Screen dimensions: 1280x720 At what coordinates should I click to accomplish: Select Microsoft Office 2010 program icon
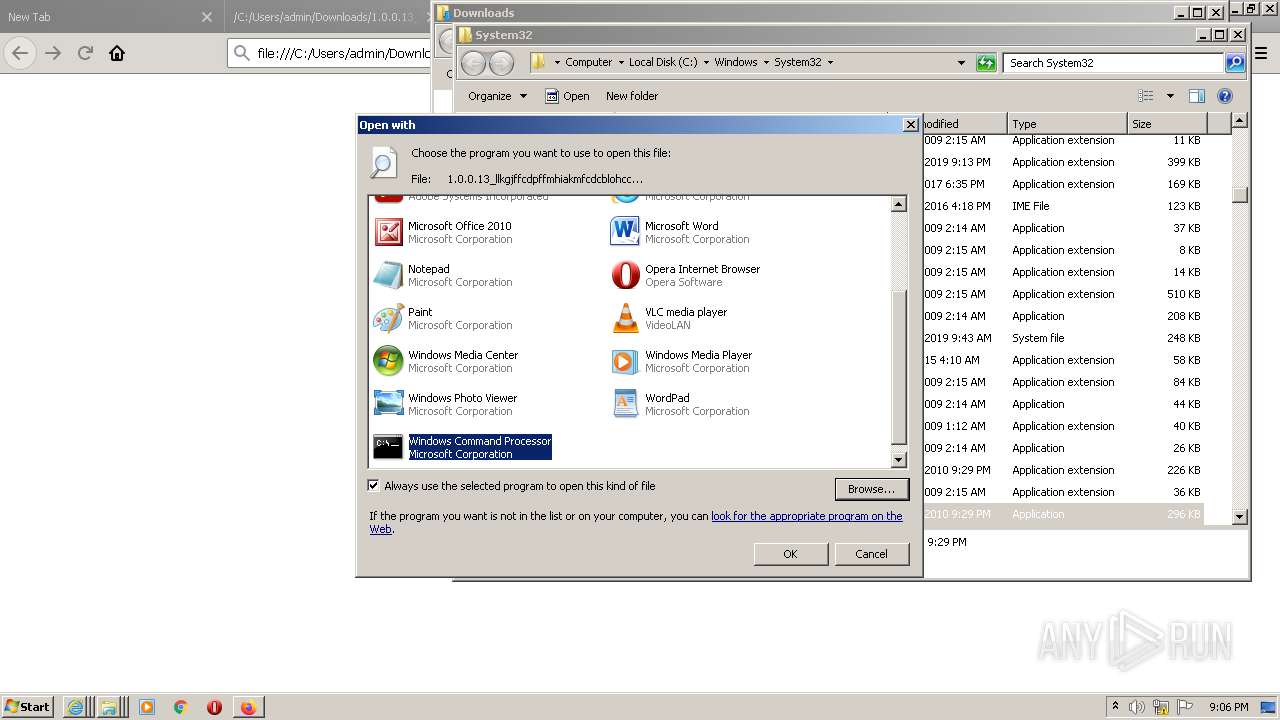point(388,232)
